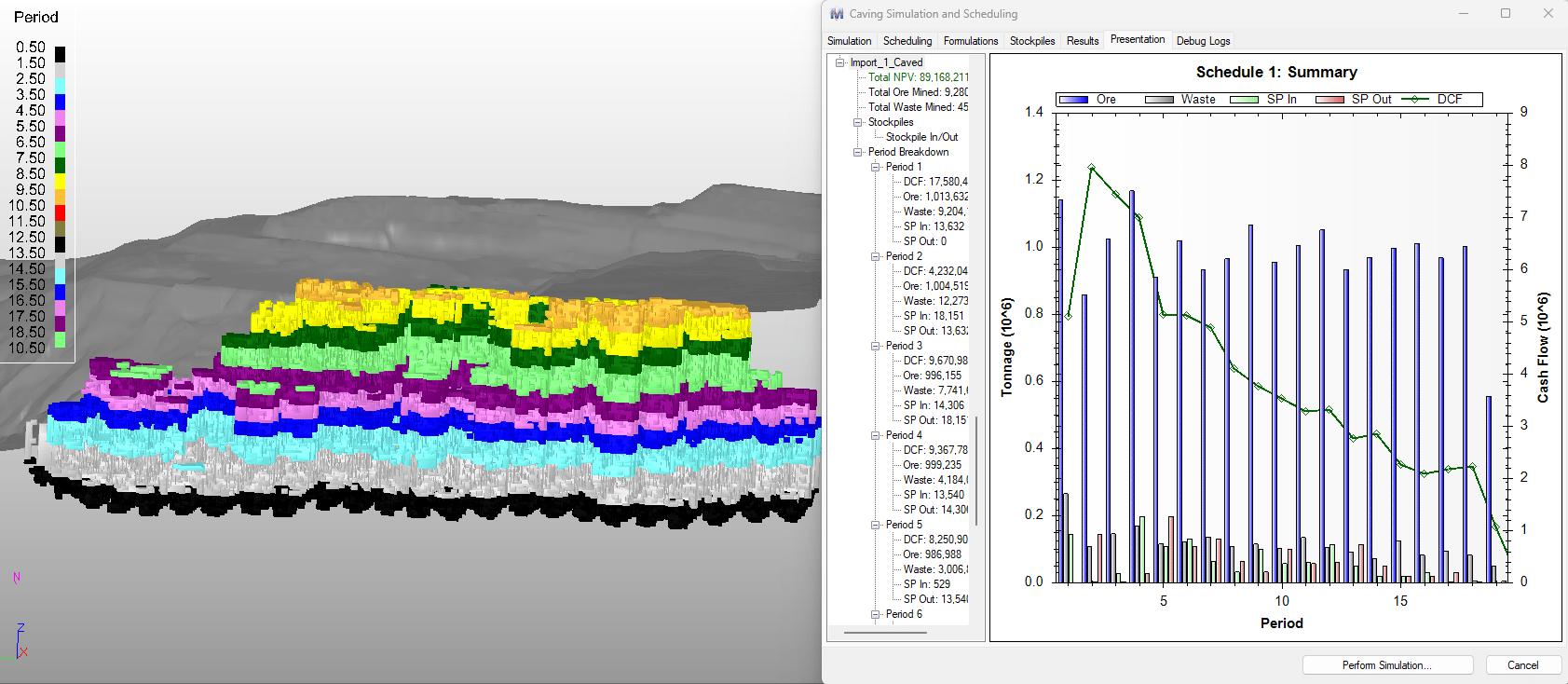Open the Debug Logs tab
Screen dimensions: 1568x684
[1203, 41]
